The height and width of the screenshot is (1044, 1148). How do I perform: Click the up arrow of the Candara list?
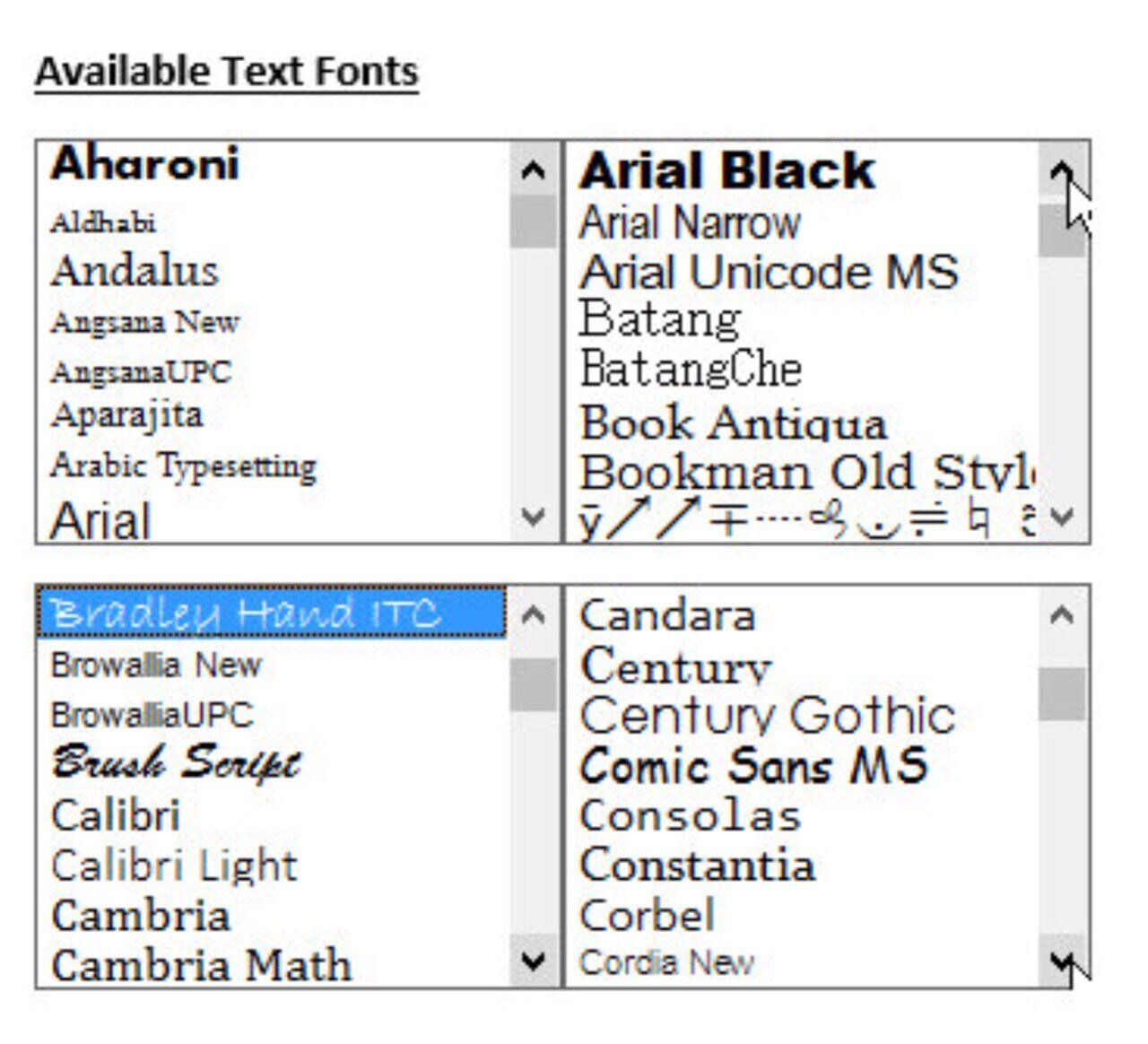click(1063, 615)
